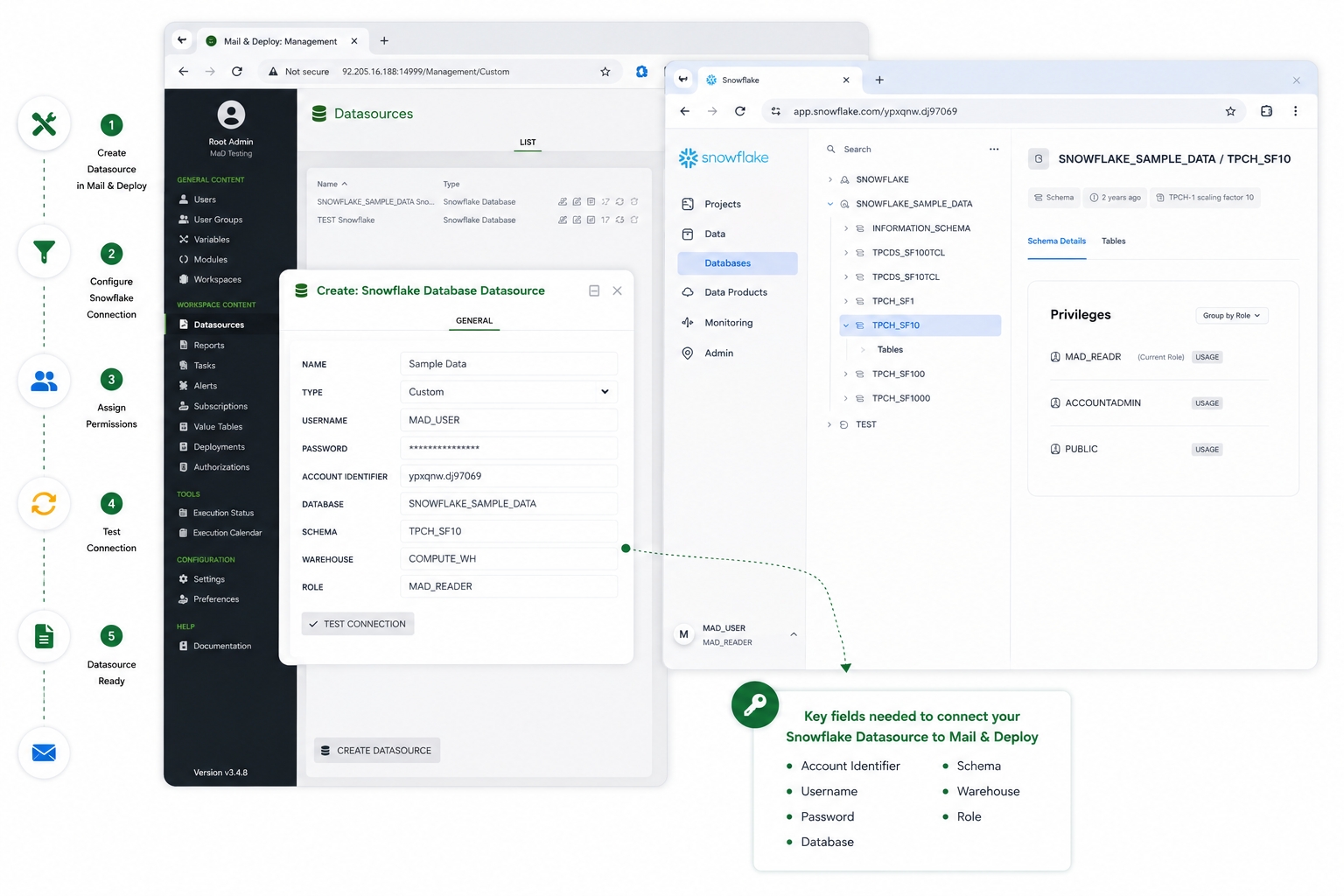
Task: Expand the INFORMATION_SCHEMA tree node
Action: [x=846, y=228]
